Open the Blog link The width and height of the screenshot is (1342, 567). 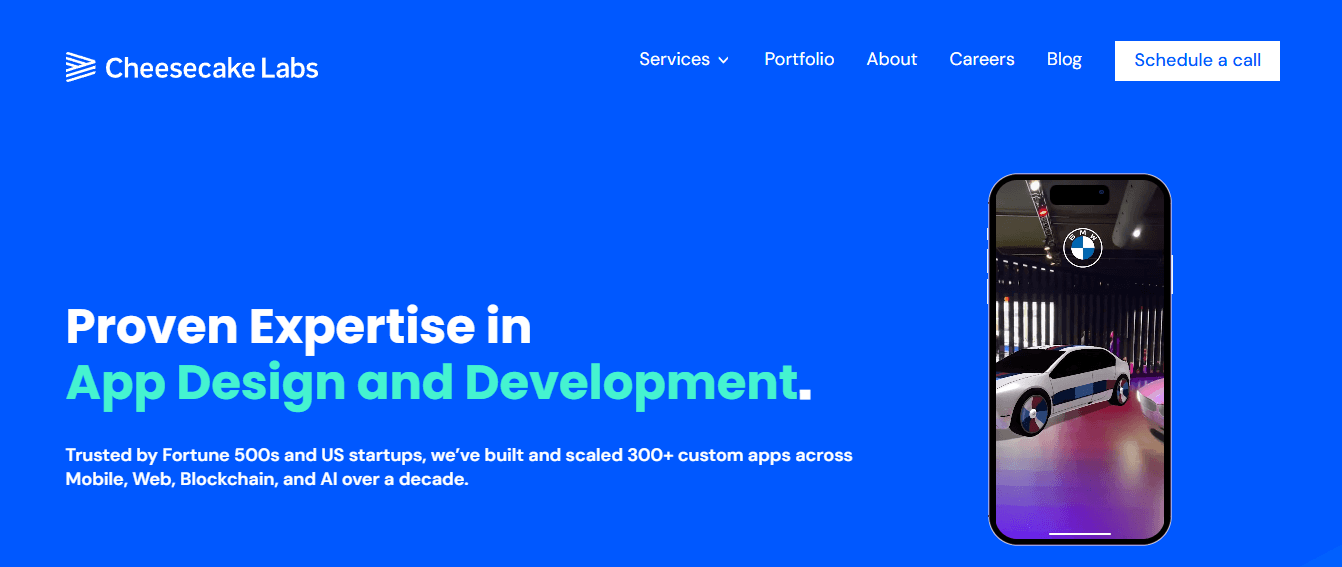coord(1064,59)
